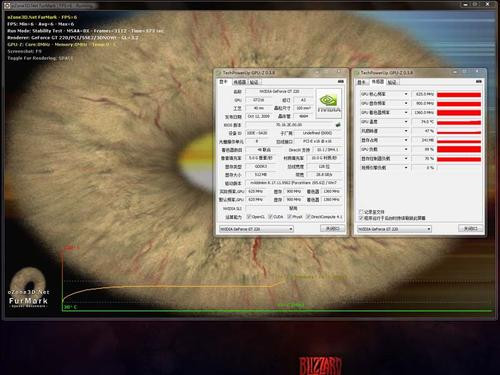The height and width of the screenshot is (375, 500).
Task: Click the GPU shader clock red graph
Action: [x=459, y=113]
